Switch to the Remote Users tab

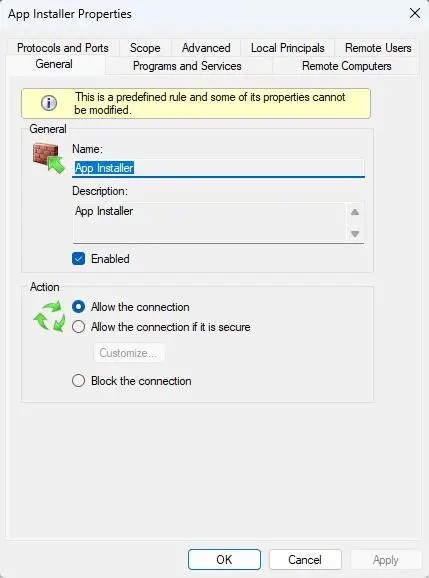[378, 48]
